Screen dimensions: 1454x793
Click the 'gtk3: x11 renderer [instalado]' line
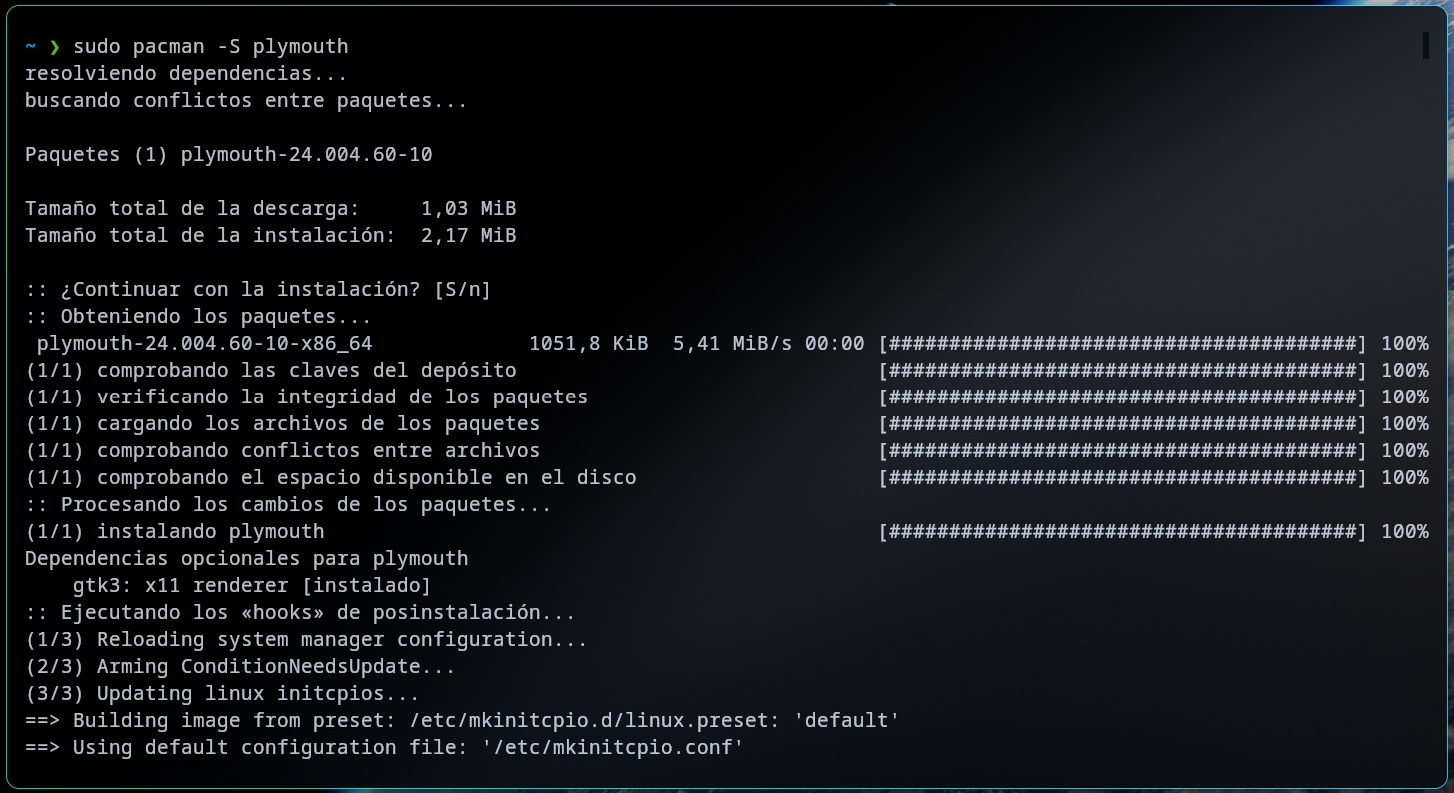[252, 585]
